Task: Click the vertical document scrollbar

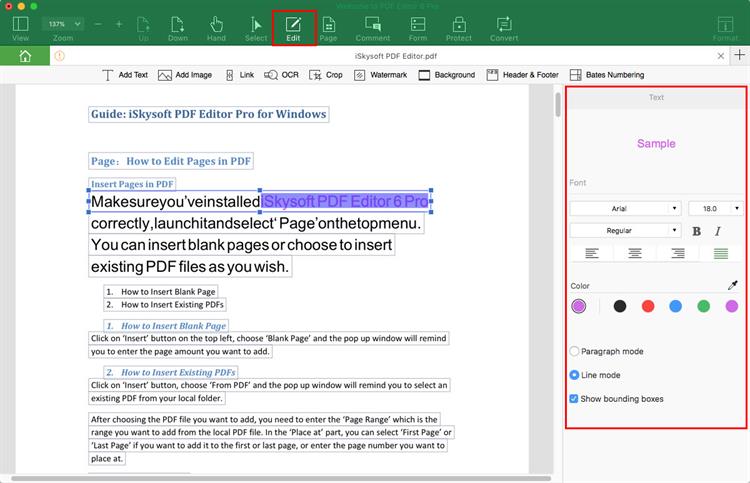Action: (558, 105)
